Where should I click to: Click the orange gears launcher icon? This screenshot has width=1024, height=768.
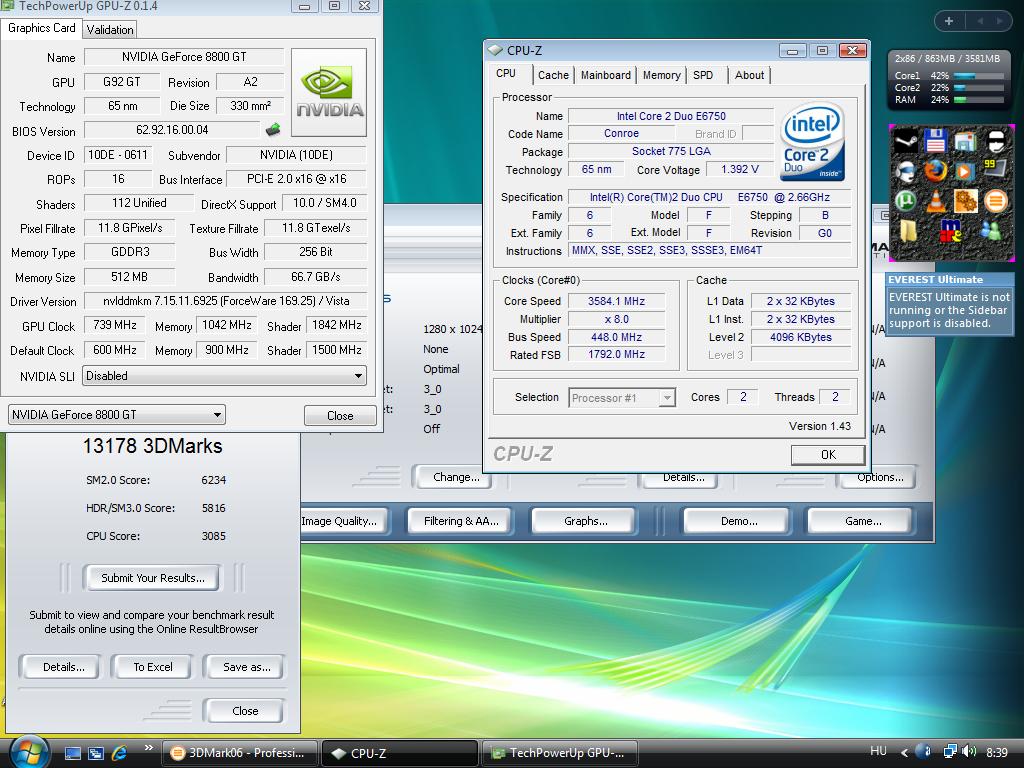click(x=965, y=200)
